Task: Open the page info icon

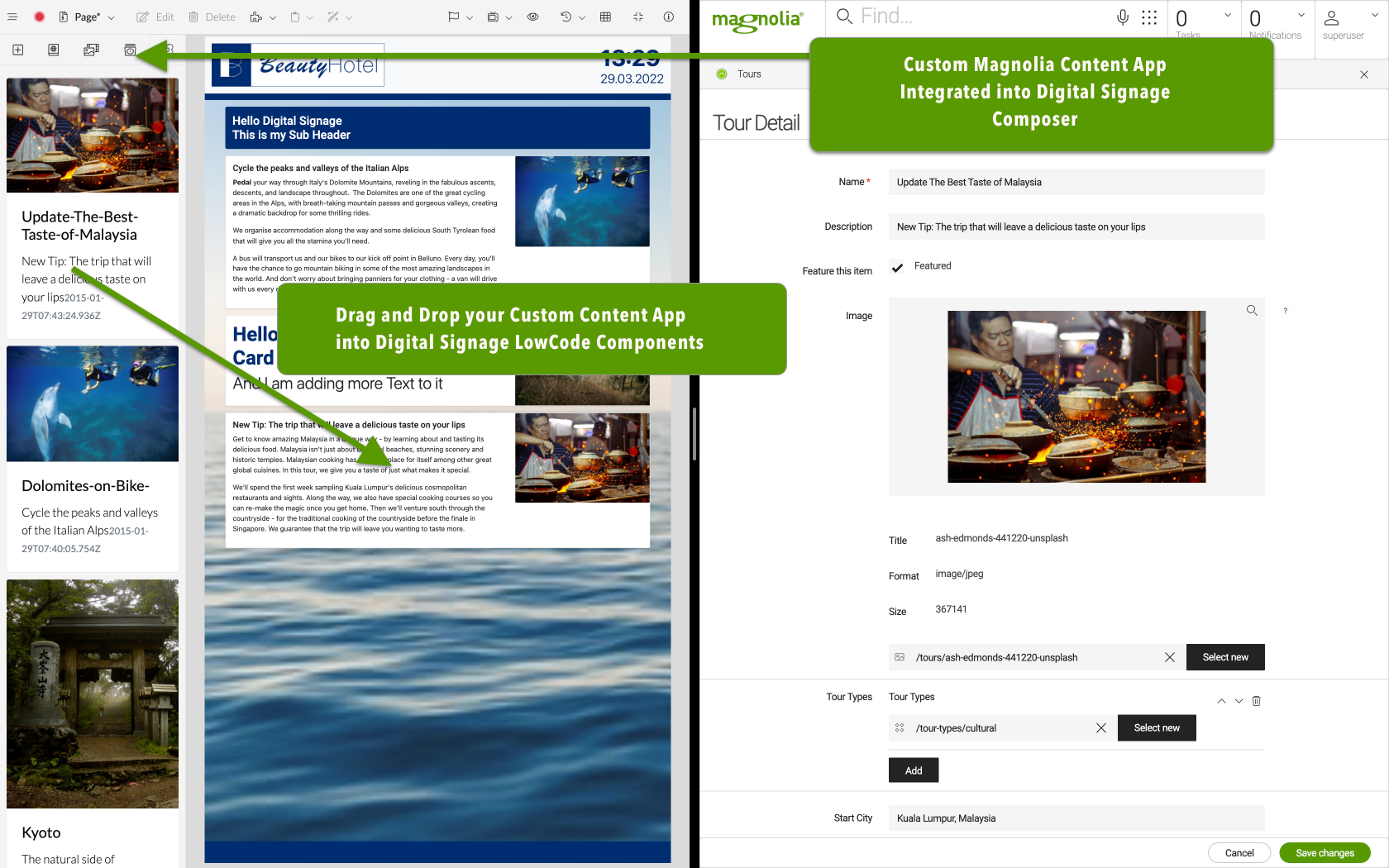Action: (668, 17)
